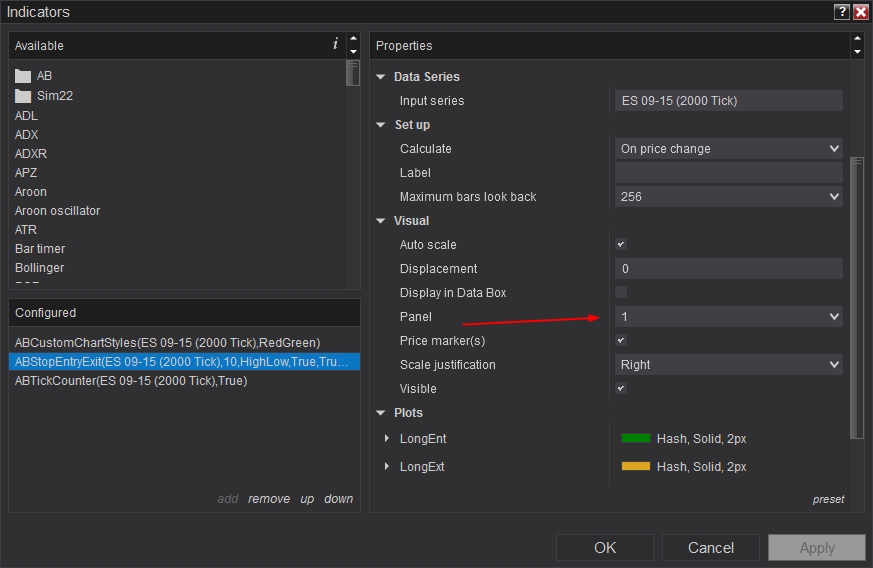This screenshot has height=568, width=873.
Task: Click the LongEnt green color swatch
Action: 636,439
